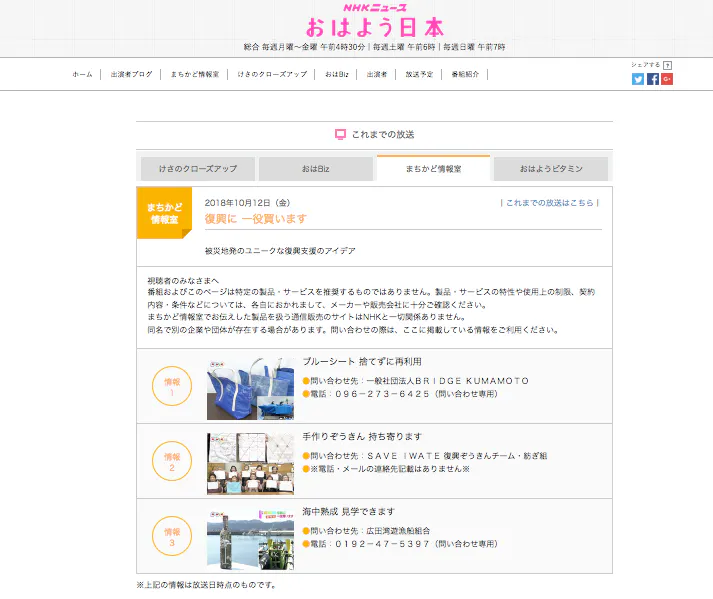Open 出演者ブログ in the navigation
Viewport: 713px width, 599px height.
pos(132,74)
